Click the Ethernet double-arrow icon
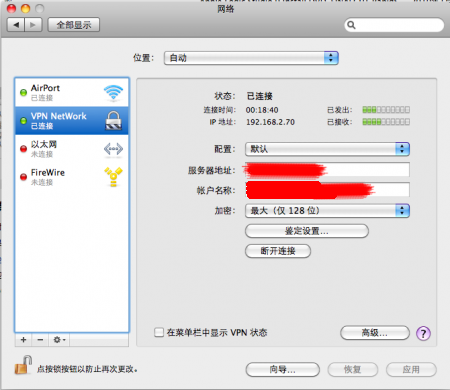The image size is (450, 390). pos(113,149)
